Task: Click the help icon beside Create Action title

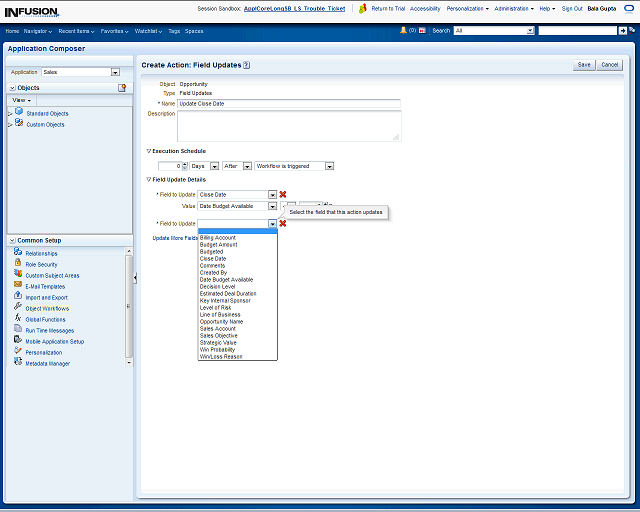Action: [246, 65]
